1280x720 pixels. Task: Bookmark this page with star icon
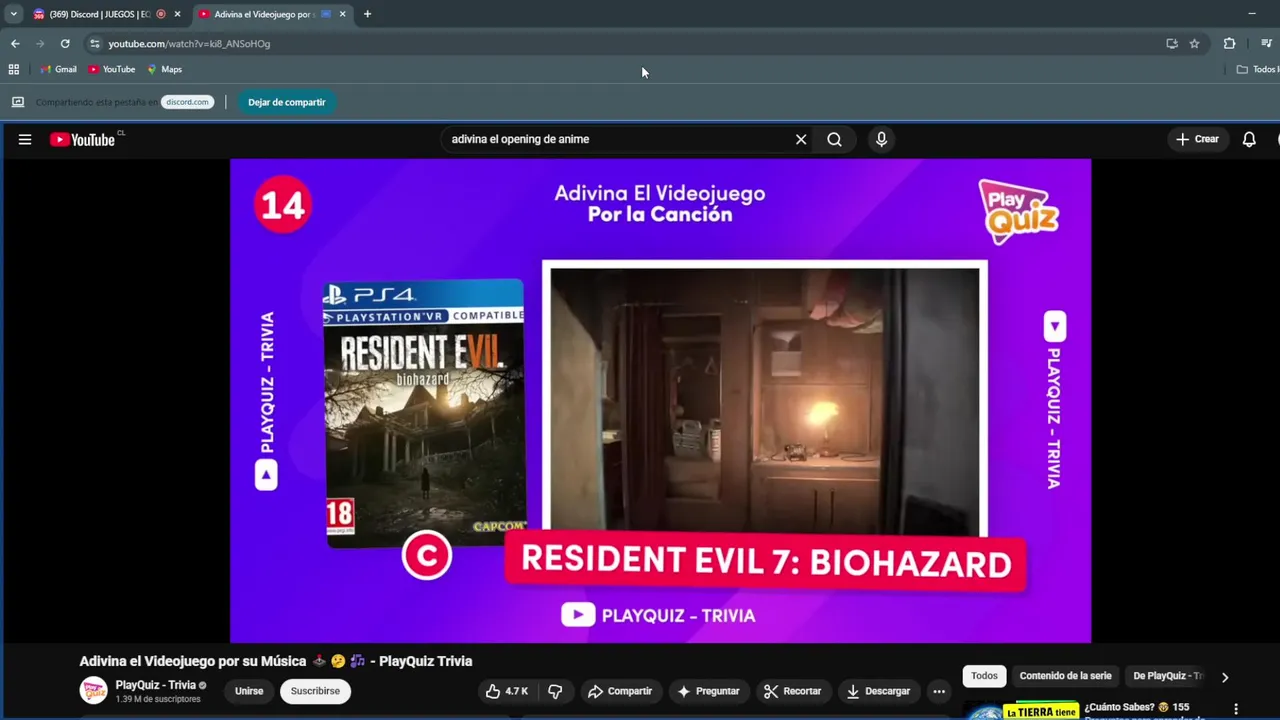(1194, 44)
